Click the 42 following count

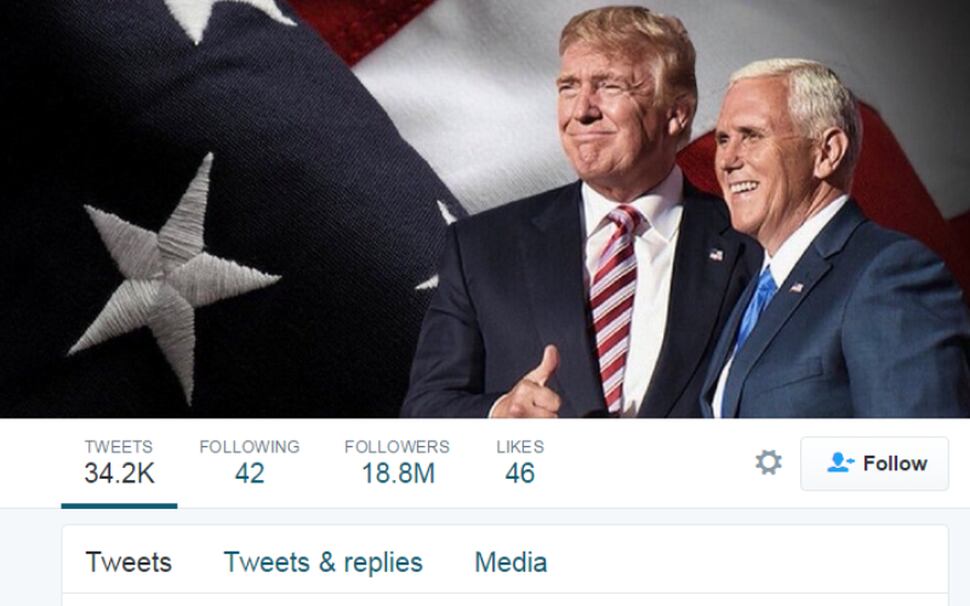point(249,474)
